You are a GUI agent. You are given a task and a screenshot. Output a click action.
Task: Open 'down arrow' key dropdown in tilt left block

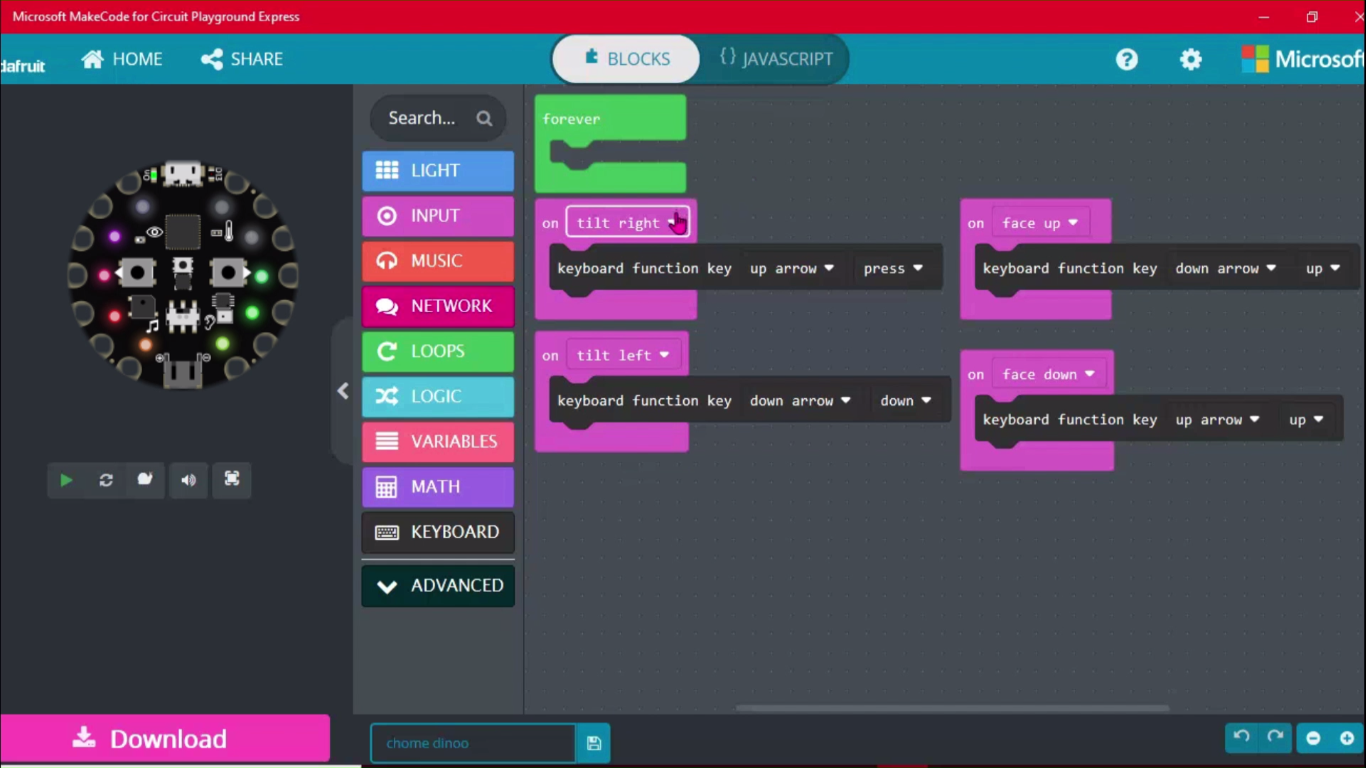tap(799, 400)
